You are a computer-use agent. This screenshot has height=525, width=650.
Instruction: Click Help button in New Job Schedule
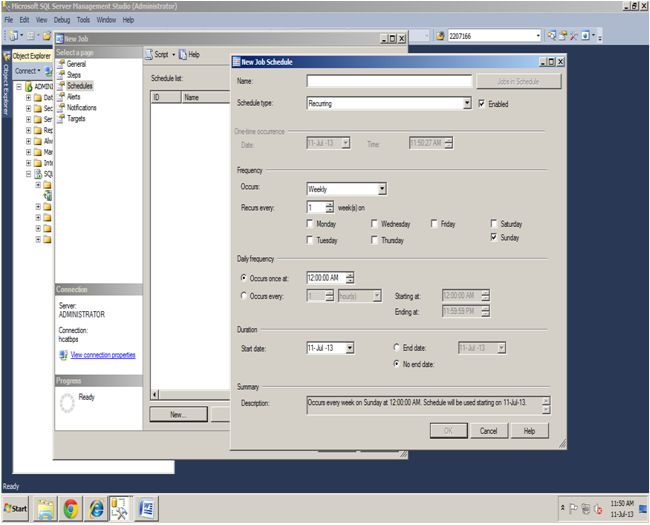click(x=530, y=430)
